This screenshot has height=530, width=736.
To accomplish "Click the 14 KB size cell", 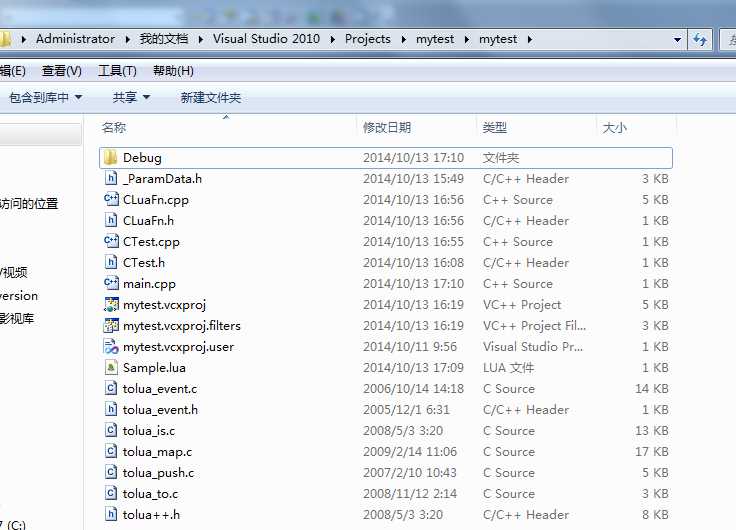I will click(x=652, y=389).
